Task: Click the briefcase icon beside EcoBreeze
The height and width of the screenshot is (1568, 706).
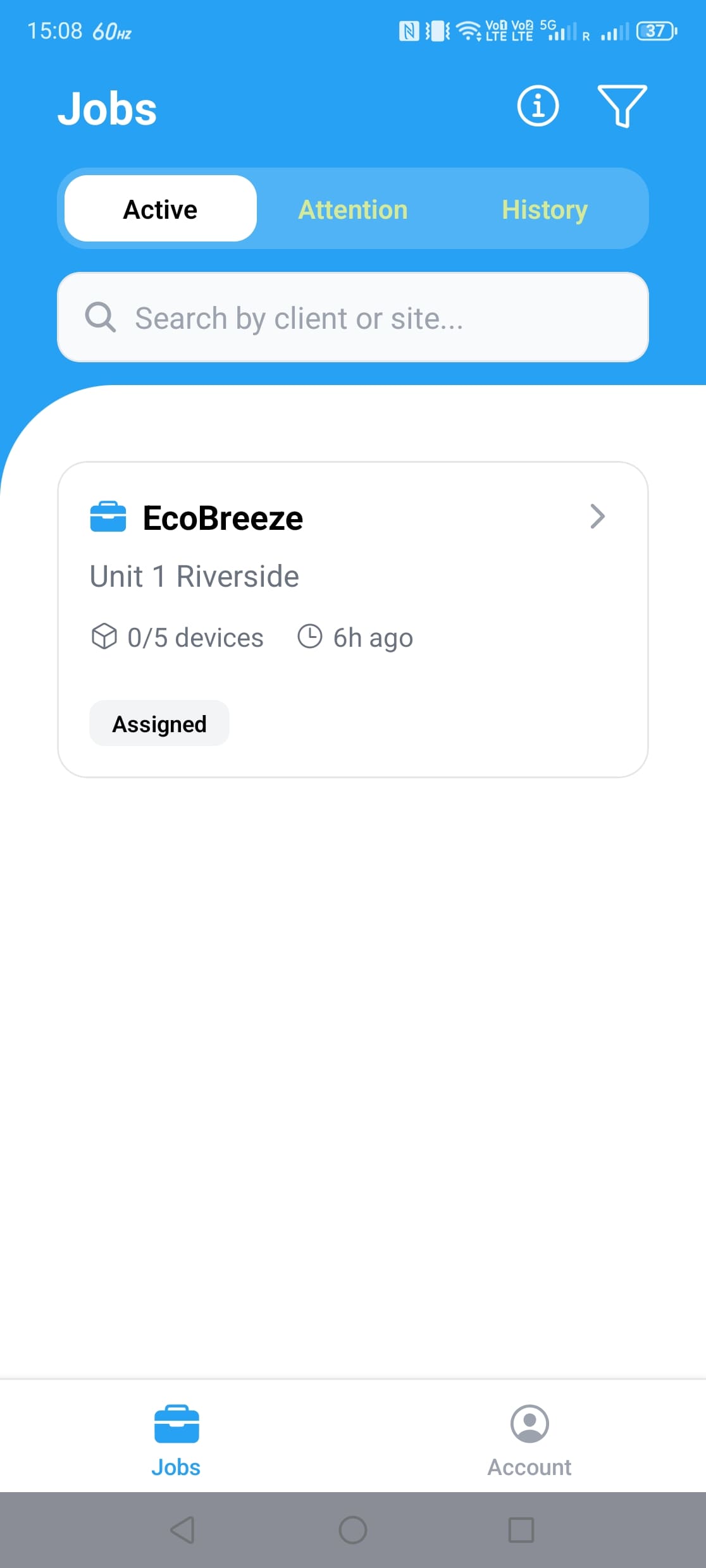Action: coord(107,517)
